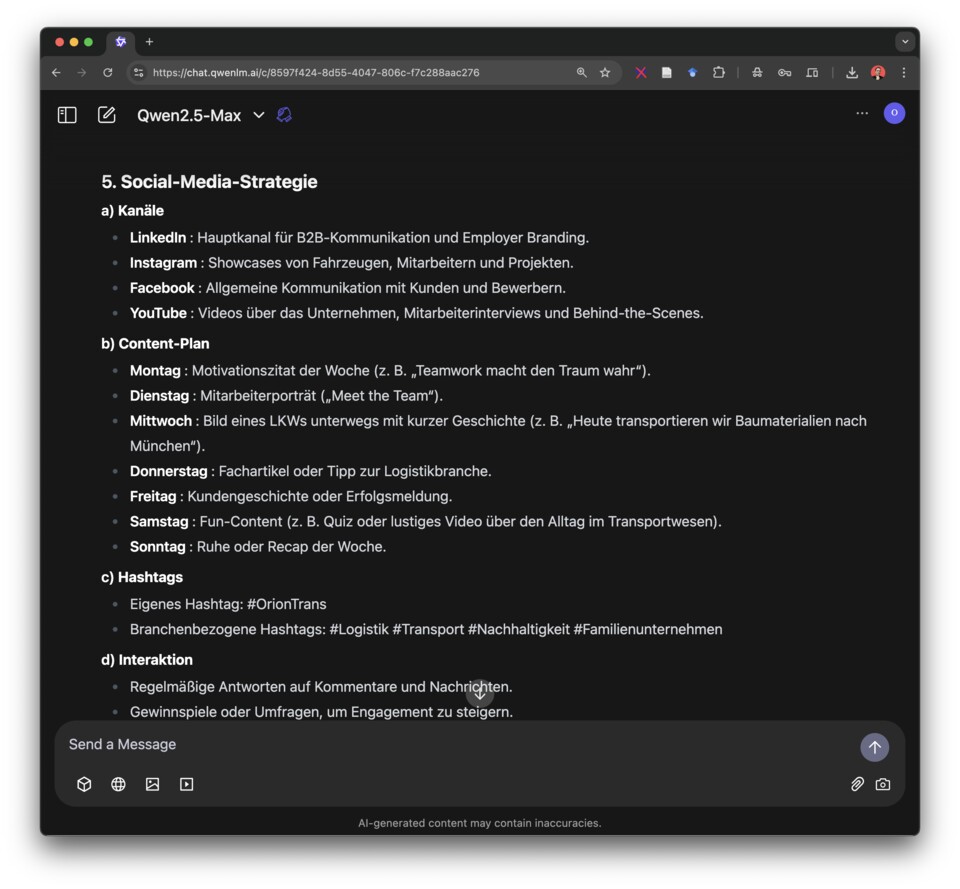Start a new chat with edit icon
This screenshot has width=960, height=889.
(x=106, y=115)
